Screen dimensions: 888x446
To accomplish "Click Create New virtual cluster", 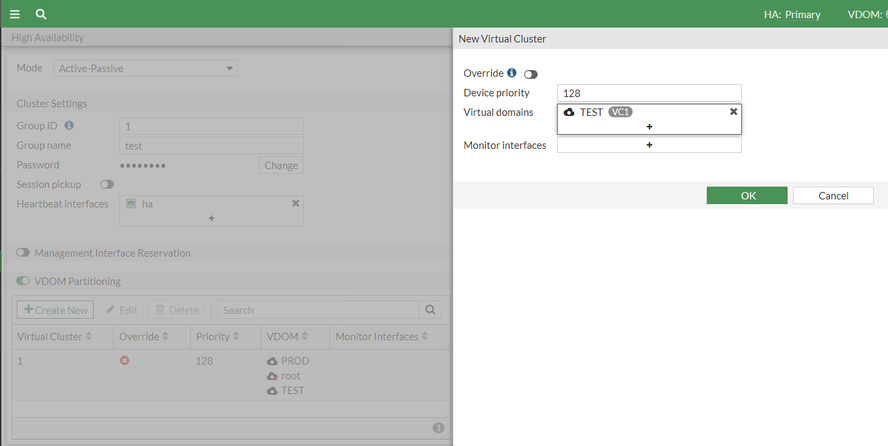I will tap(56, 310).
